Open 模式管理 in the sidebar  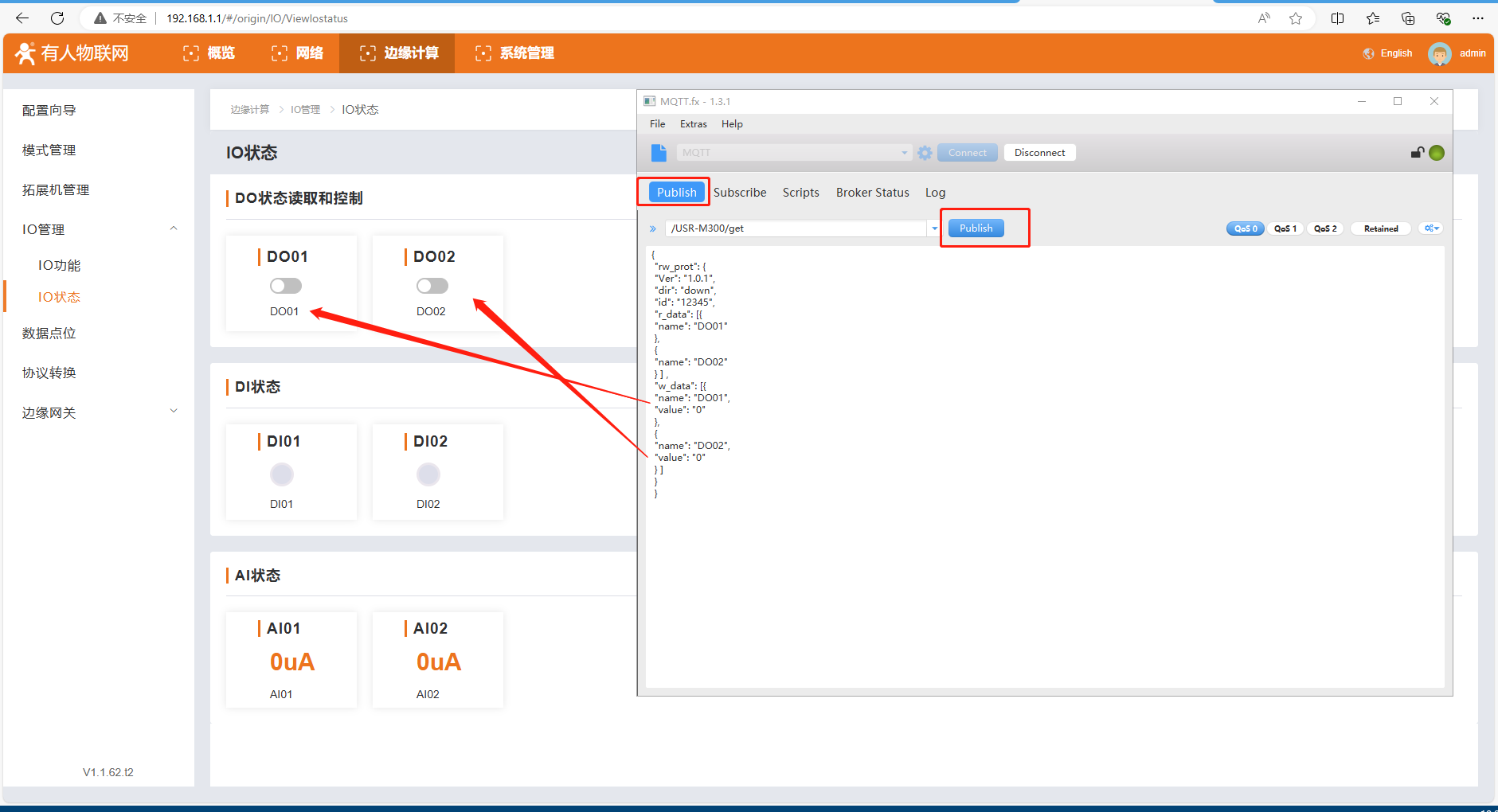click(x=49, y=150)
